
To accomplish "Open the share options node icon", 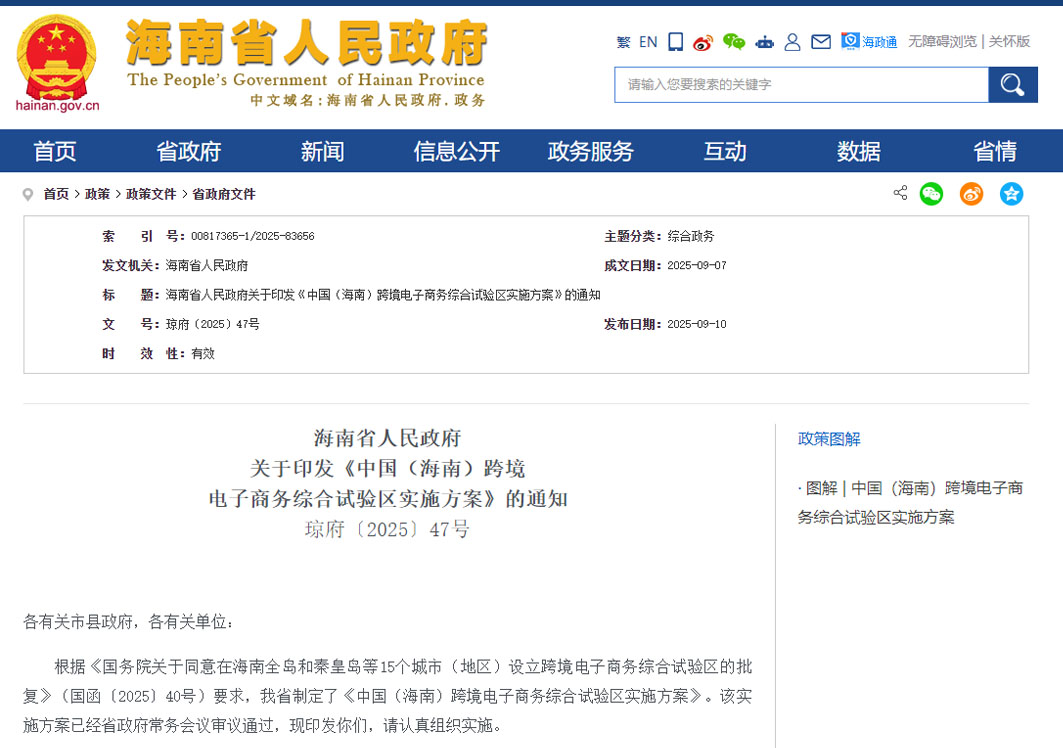I will pyautogui.click(x=899, y=194).
